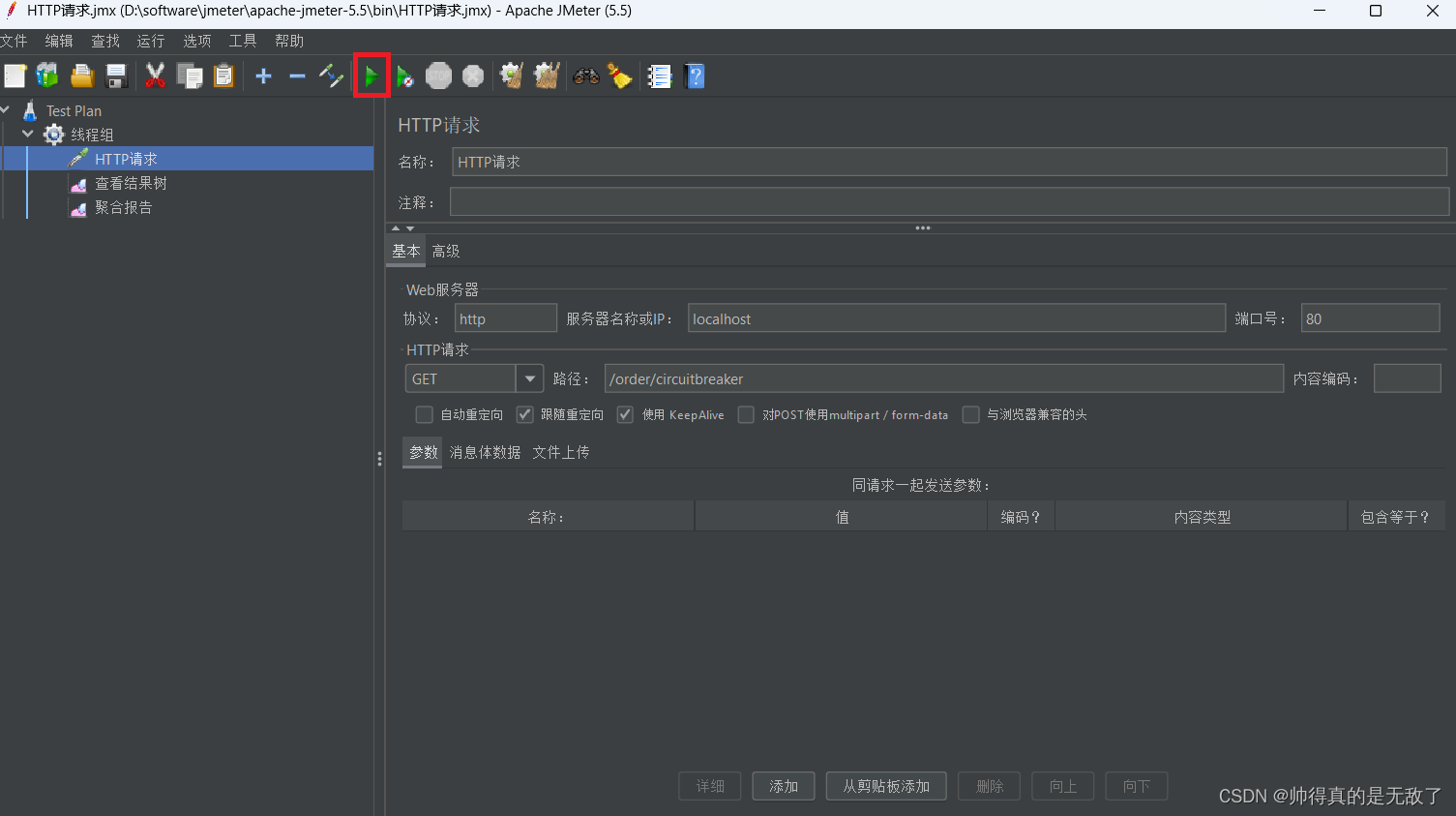1456x816 pixels.
Task: Collapse the Test Plan tree node arrow
Action: click(6, 110)
